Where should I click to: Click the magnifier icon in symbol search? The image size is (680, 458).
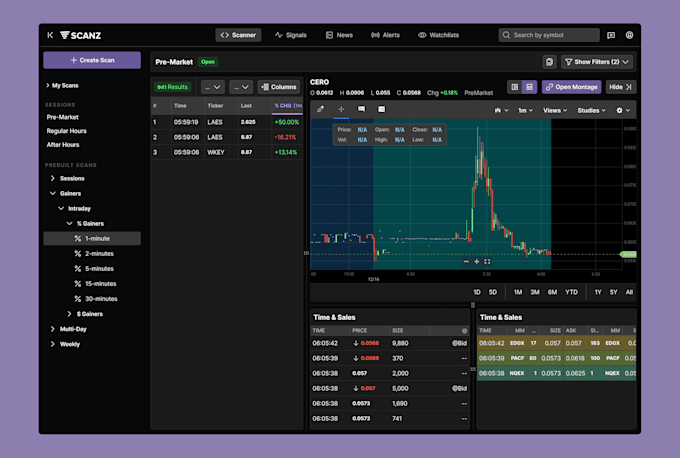(x=506, y=35)
